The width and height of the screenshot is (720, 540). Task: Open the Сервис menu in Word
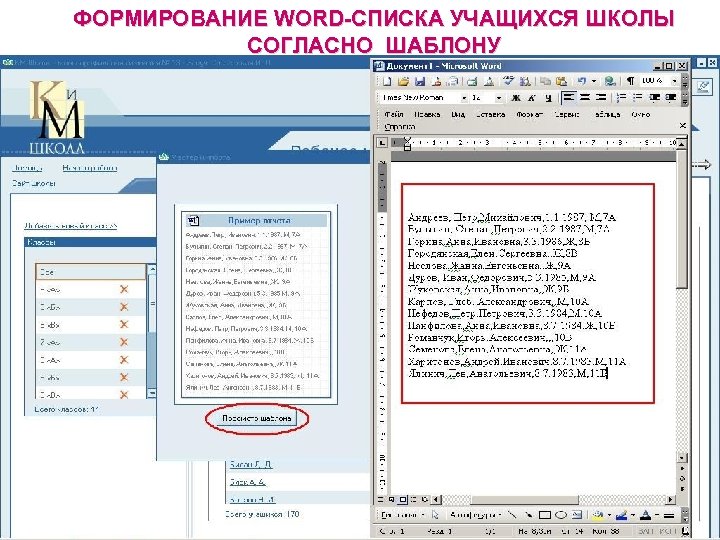(567, 114)
